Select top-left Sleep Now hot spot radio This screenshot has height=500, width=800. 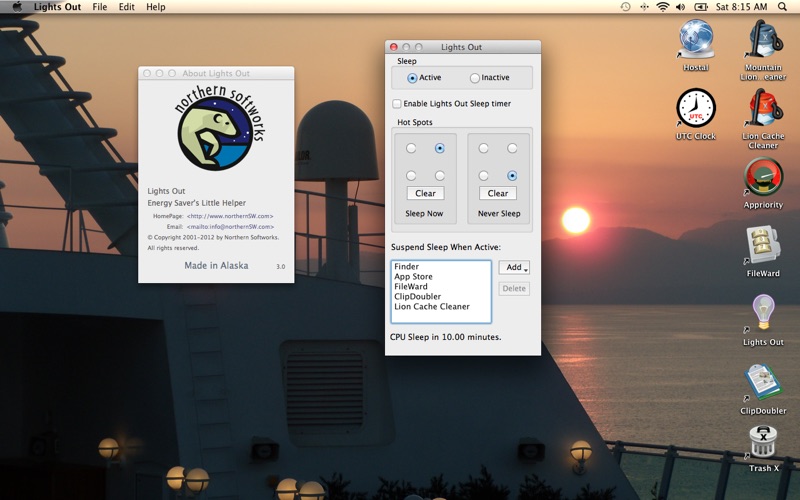point(411,148)
